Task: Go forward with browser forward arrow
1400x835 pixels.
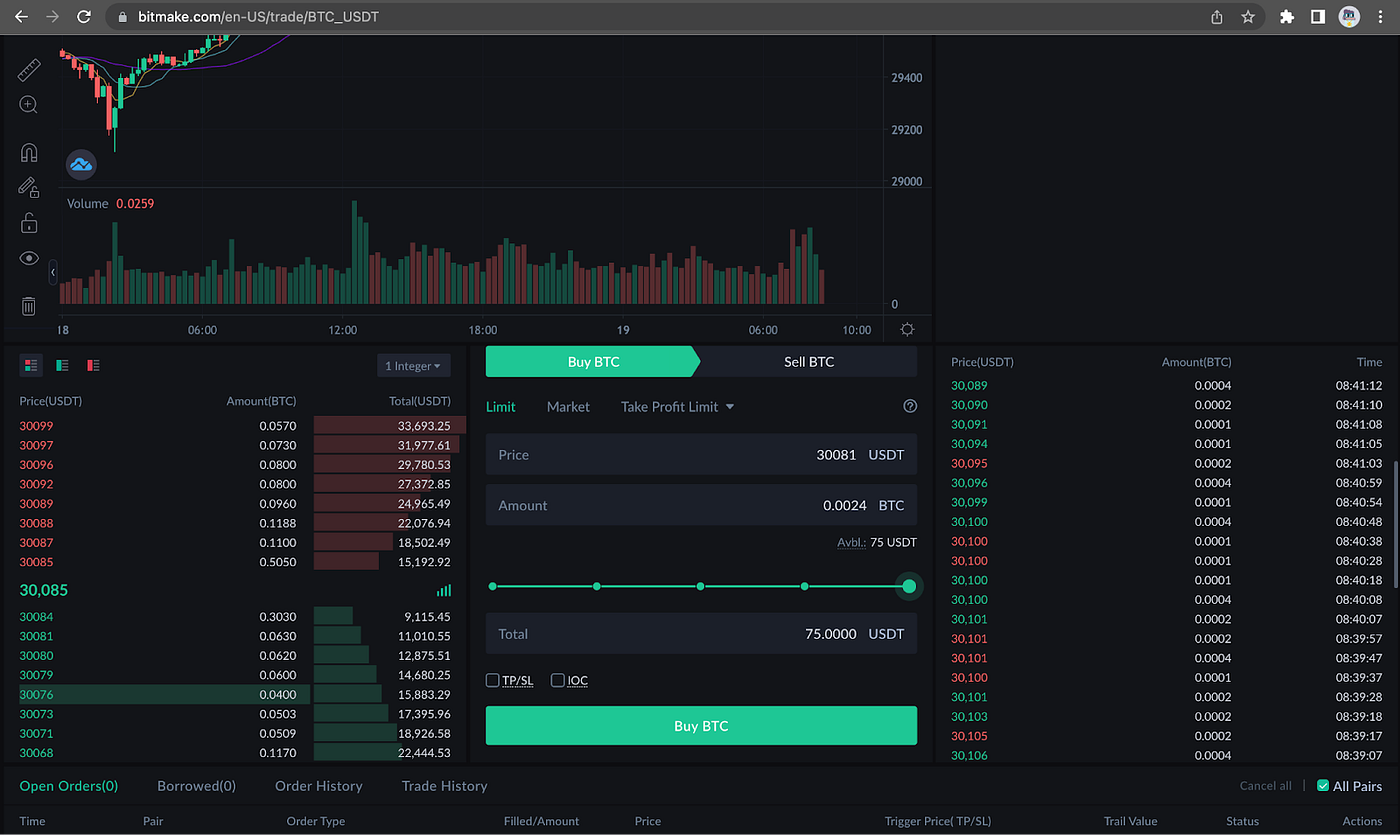Action: [53, 17]
